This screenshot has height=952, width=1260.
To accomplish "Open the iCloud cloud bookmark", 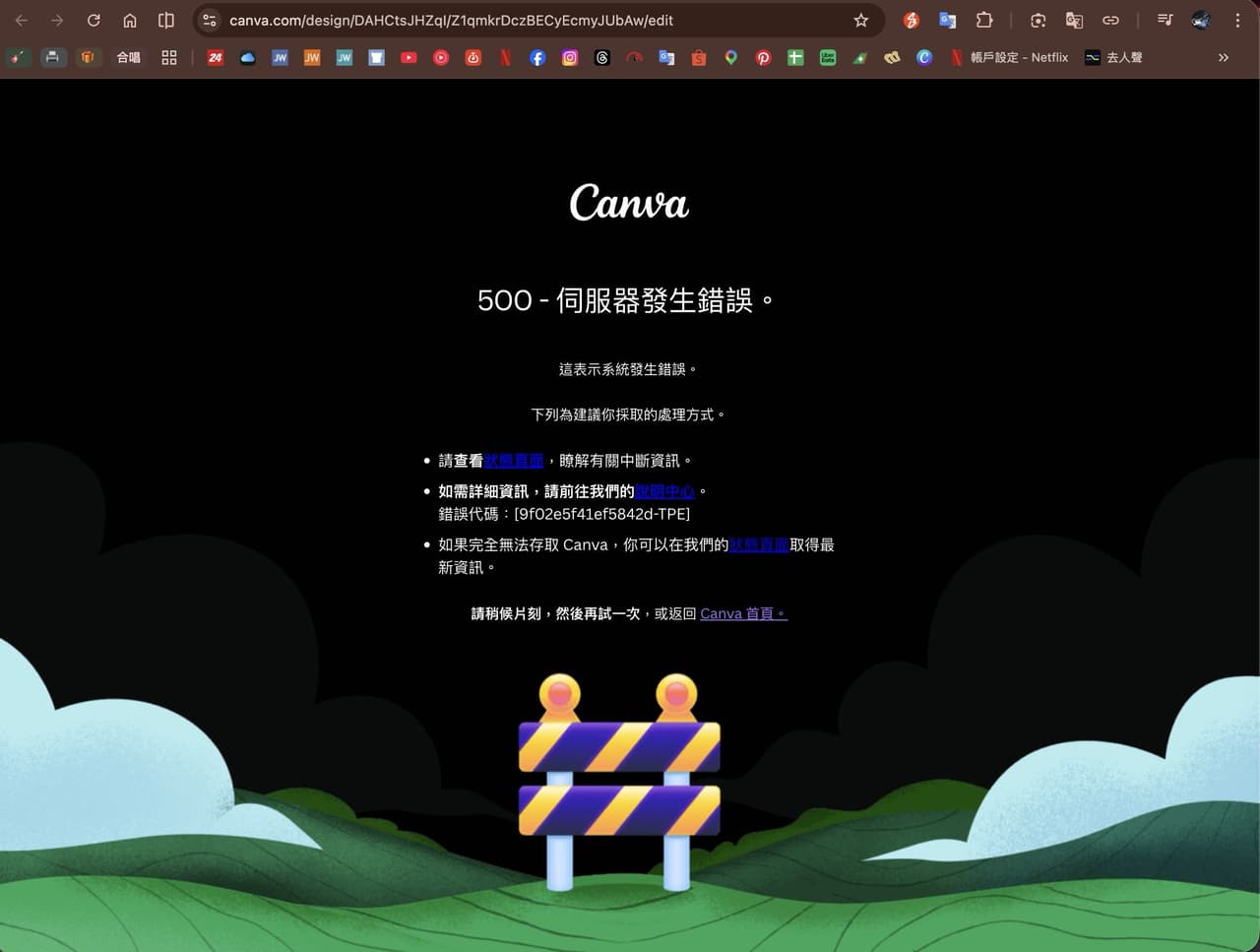I will pyautogui.click(x=248, y=58).
